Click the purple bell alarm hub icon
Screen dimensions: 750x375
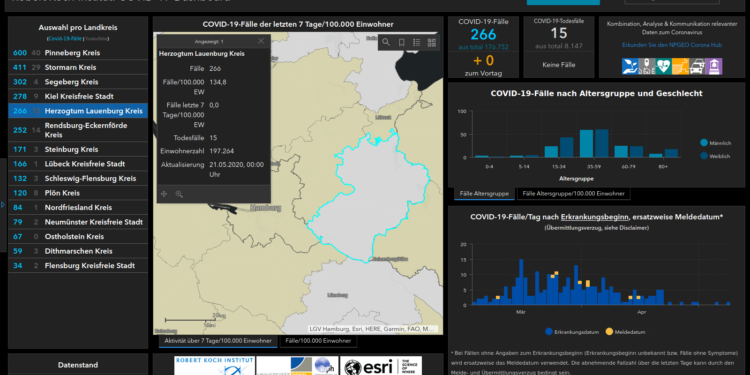(x=714, y=66)
